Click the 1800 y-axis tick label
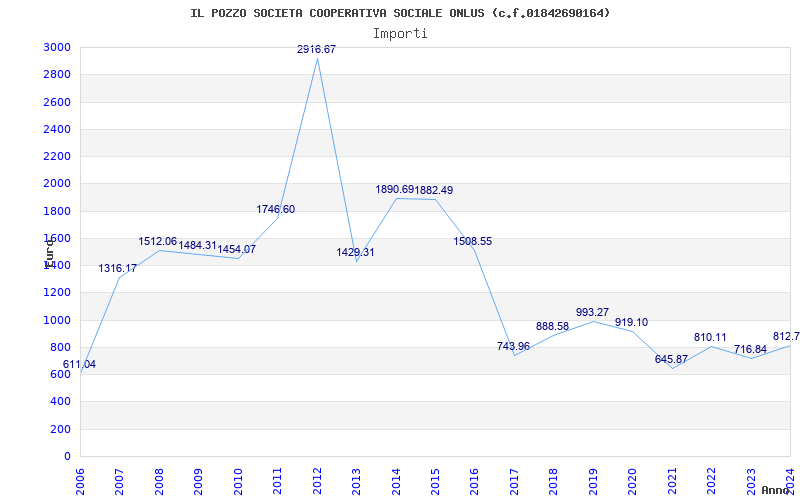This screenshot has height=500, width=800. (57, 211)
